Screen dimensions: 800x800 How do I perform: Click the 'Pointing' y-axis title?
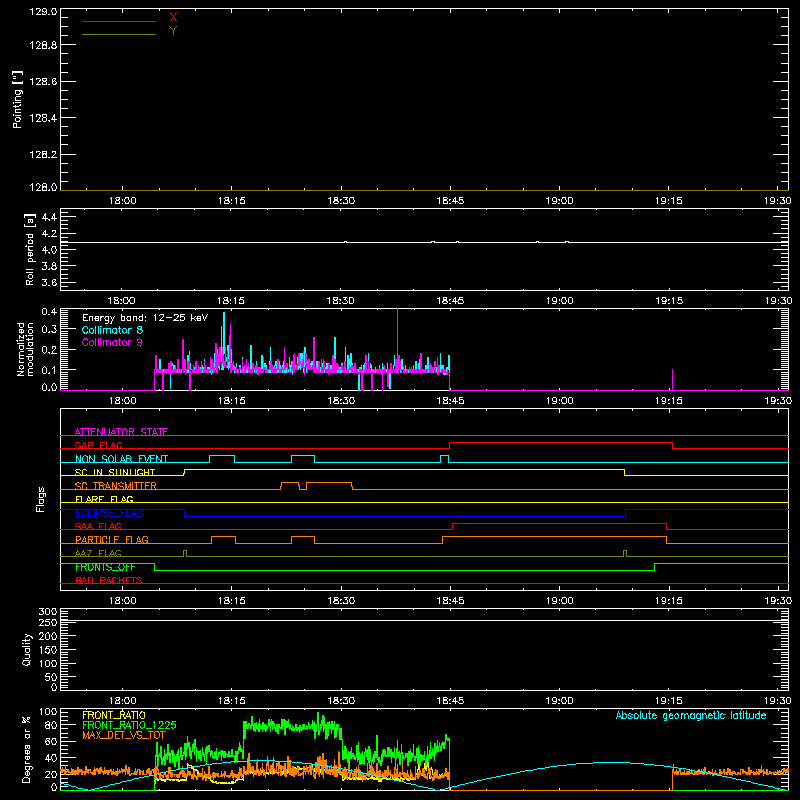tap(17, 100)
